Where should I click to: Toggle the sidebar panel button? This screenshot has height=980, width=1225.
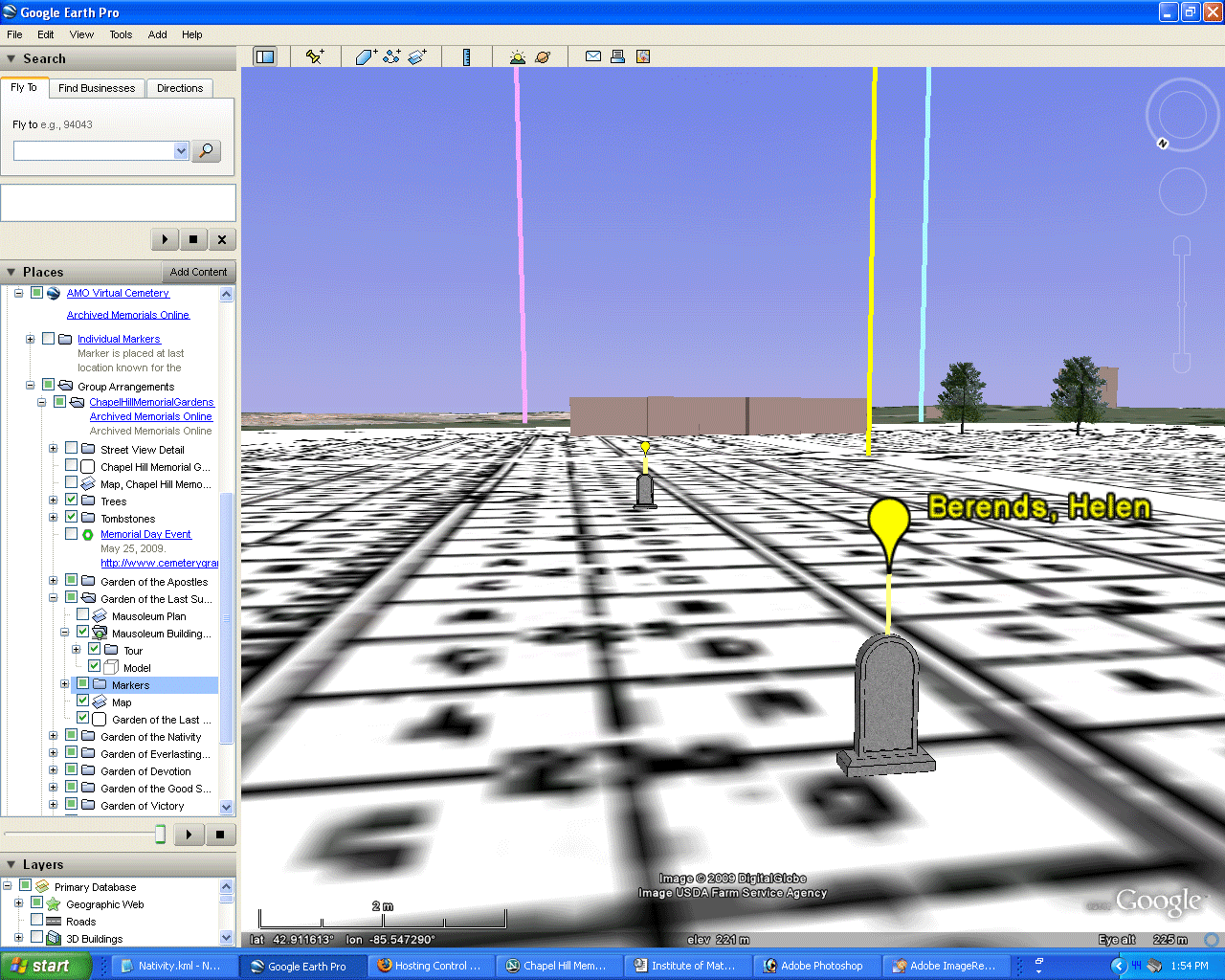pyautogui.click(x=264, y=57)
